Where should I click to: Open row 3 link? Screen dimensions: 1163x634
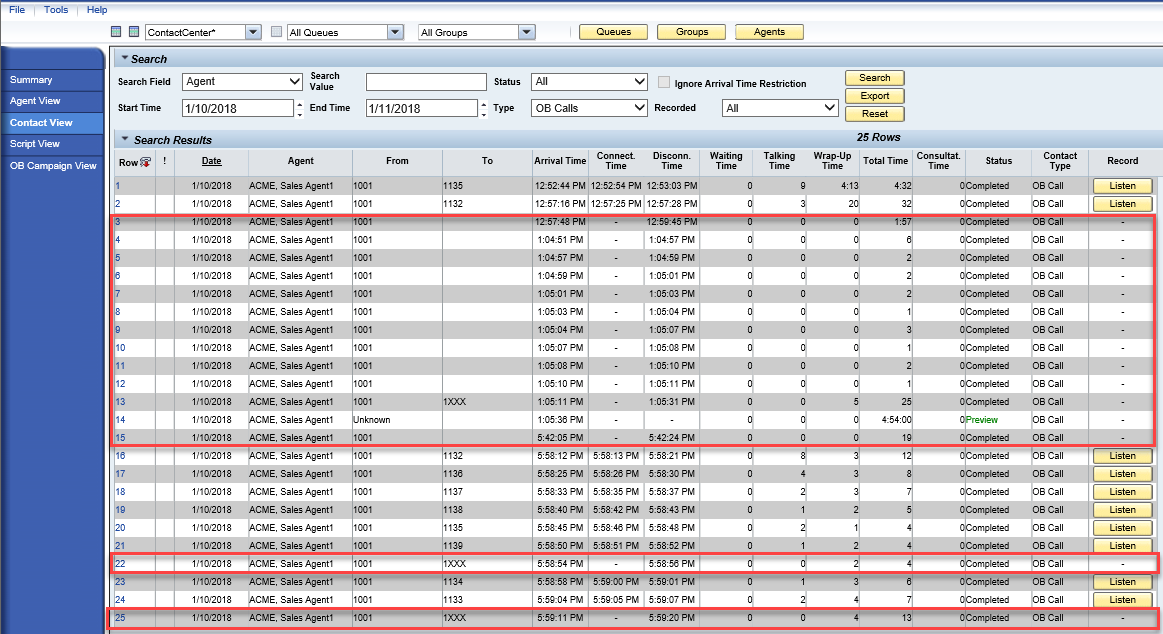click(x=117, y=222)
